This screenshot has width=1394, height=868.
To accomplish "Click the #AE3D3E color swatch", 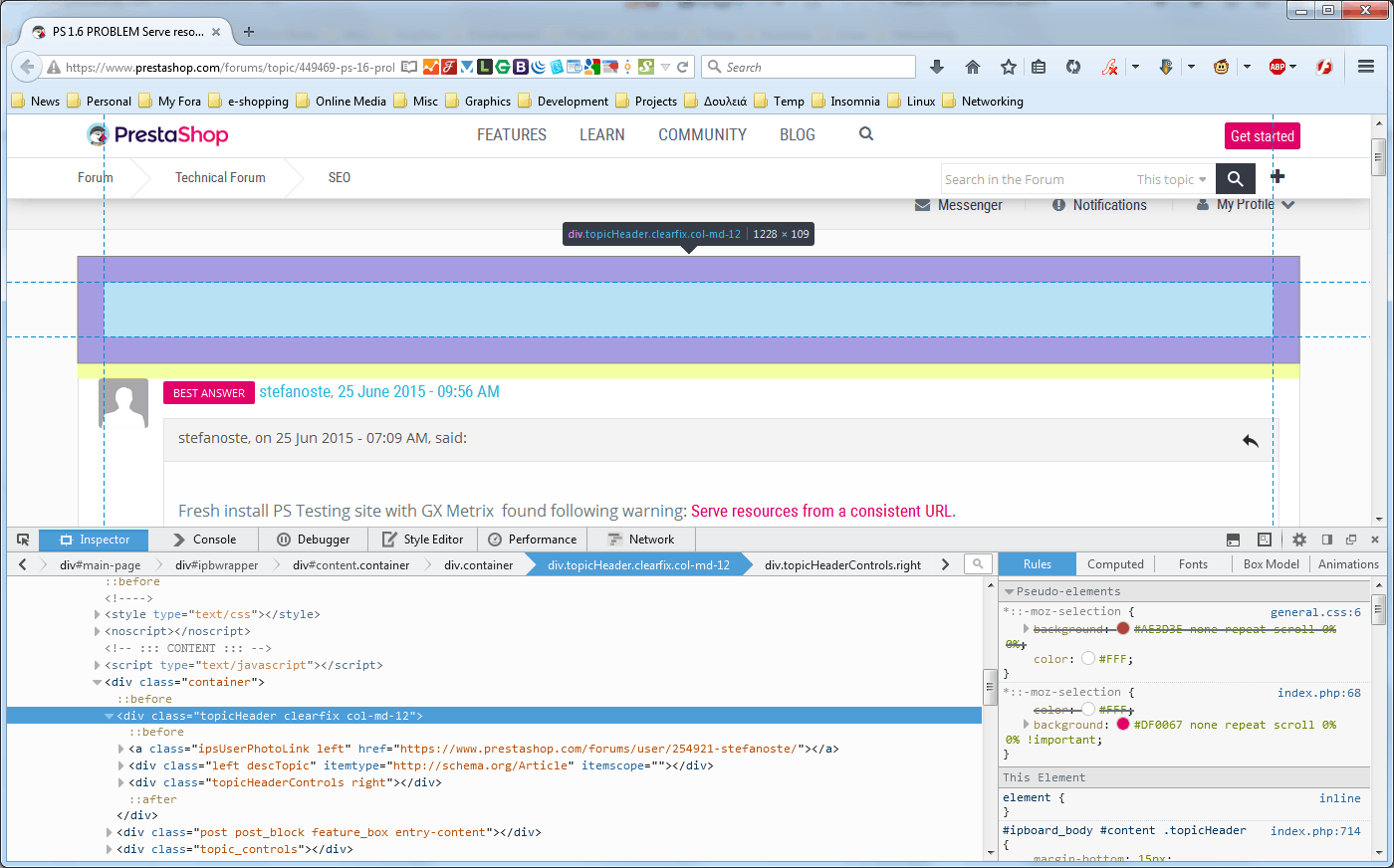I will pyautogui.click(x=1123, y=628).
